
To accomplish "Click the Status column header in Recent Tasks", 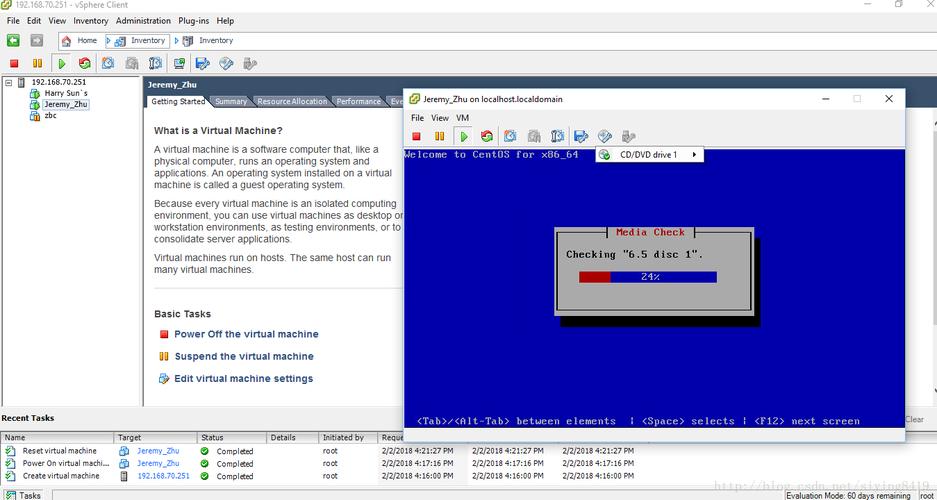I will click(x=231, y=437).
